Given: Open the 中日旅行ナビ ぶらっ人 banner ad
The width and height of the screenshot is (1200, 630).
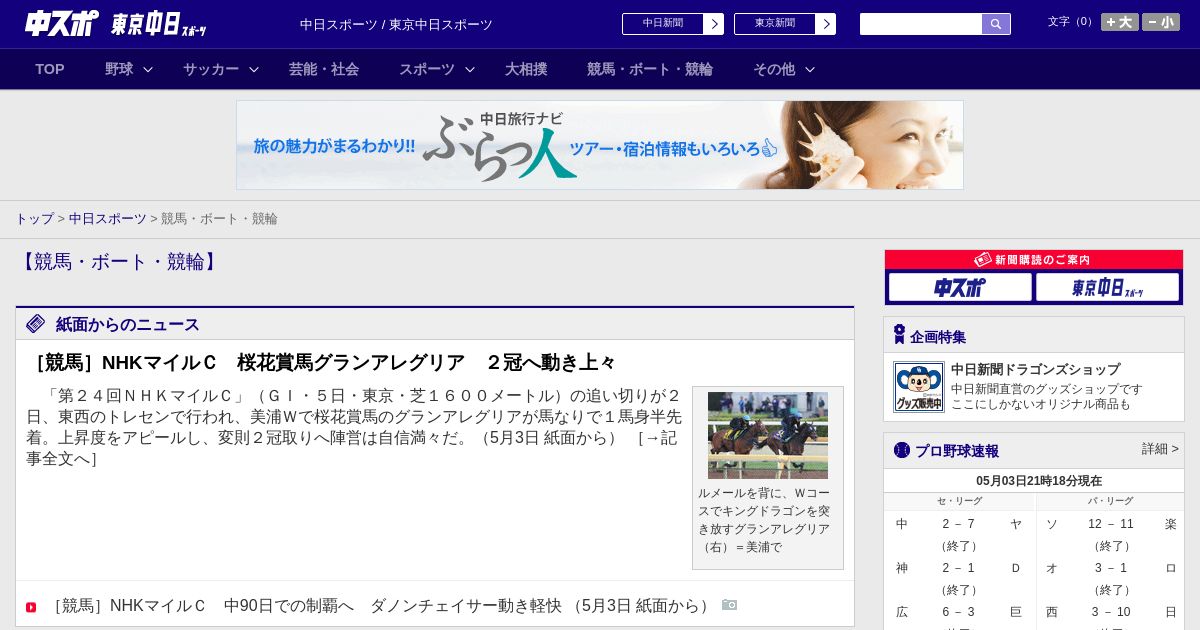Looking at the screenshot, I should tap(600, 145).
